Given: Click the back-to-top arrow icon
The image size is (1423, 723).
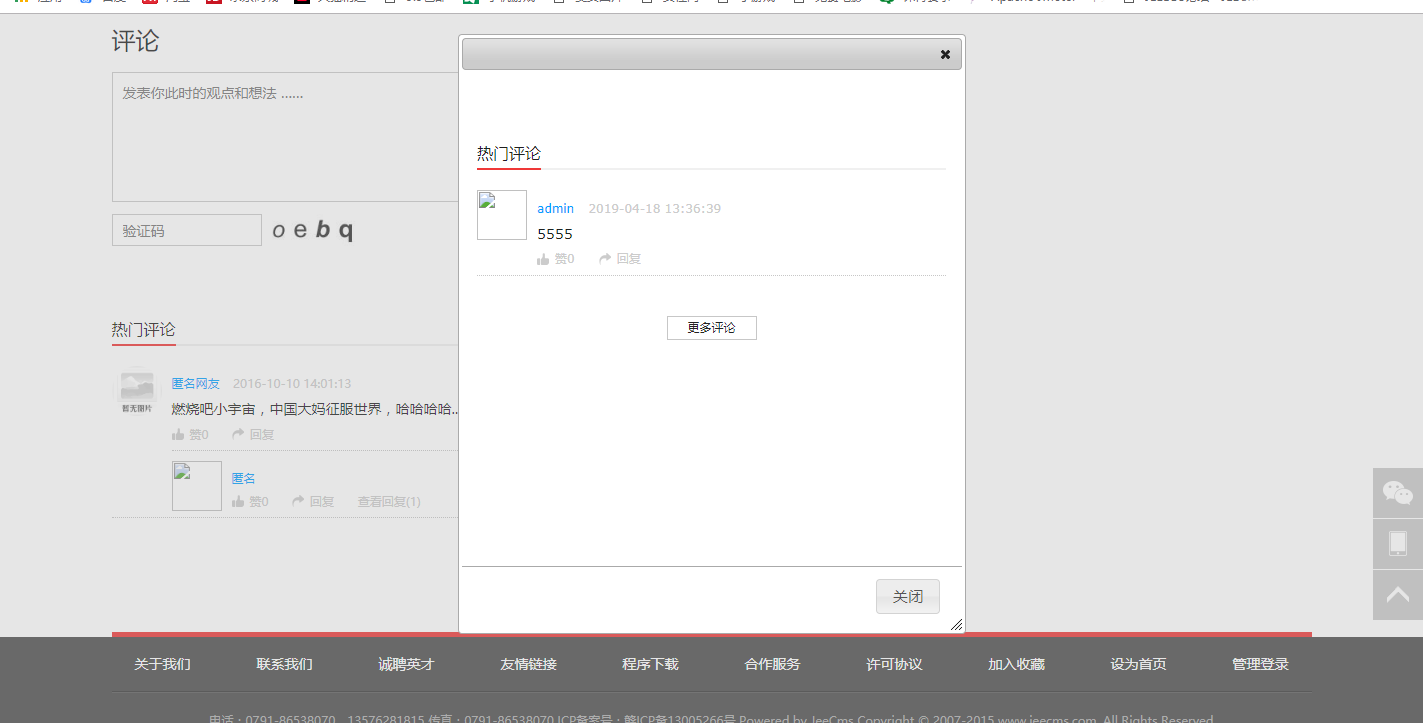Looking at the screenshot, I should (1398, 594).
